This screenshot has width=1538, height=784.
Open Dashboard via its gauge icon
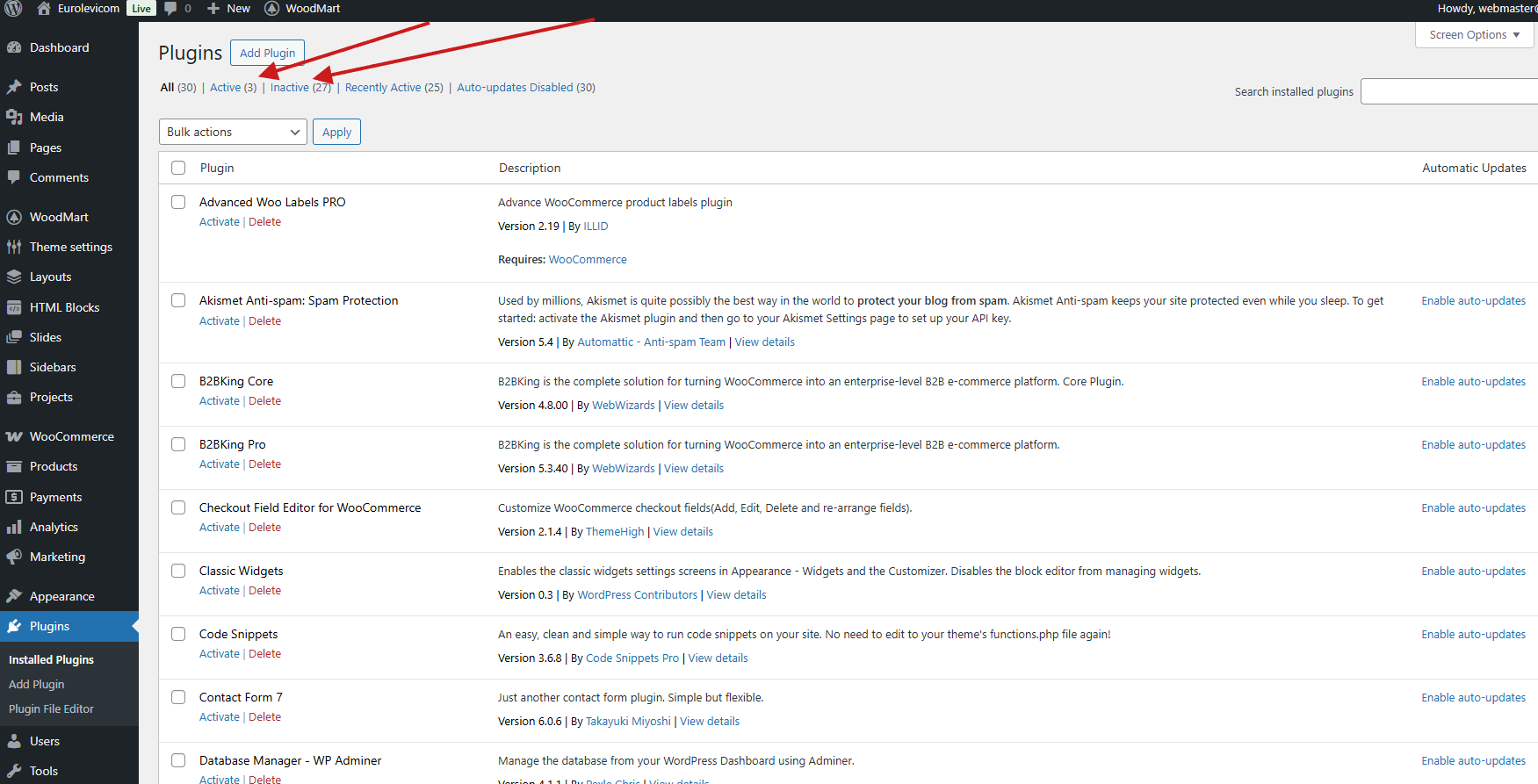pos(14,47)
